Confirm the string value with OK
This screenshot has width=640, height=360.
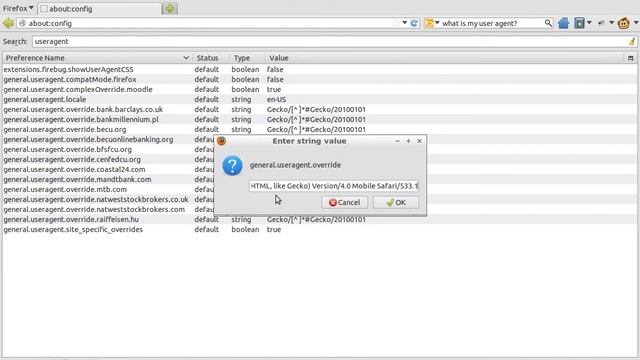396,202
